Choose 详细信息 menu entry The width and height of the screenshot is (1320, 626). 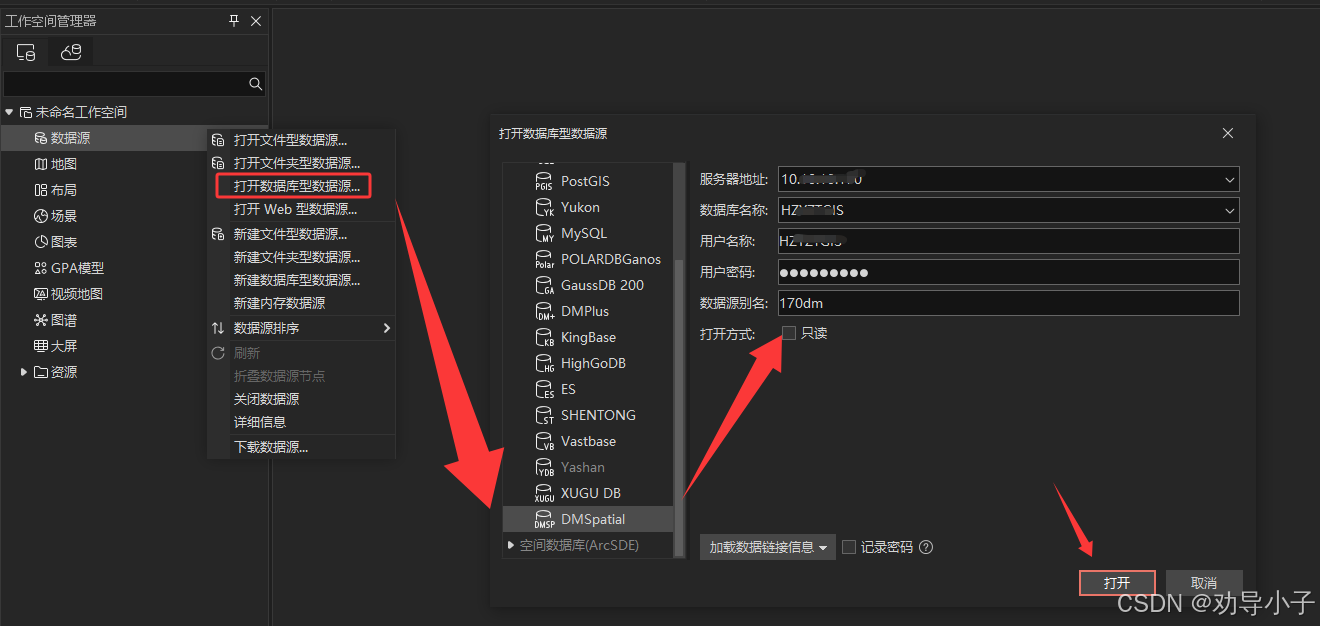[260, 422]
